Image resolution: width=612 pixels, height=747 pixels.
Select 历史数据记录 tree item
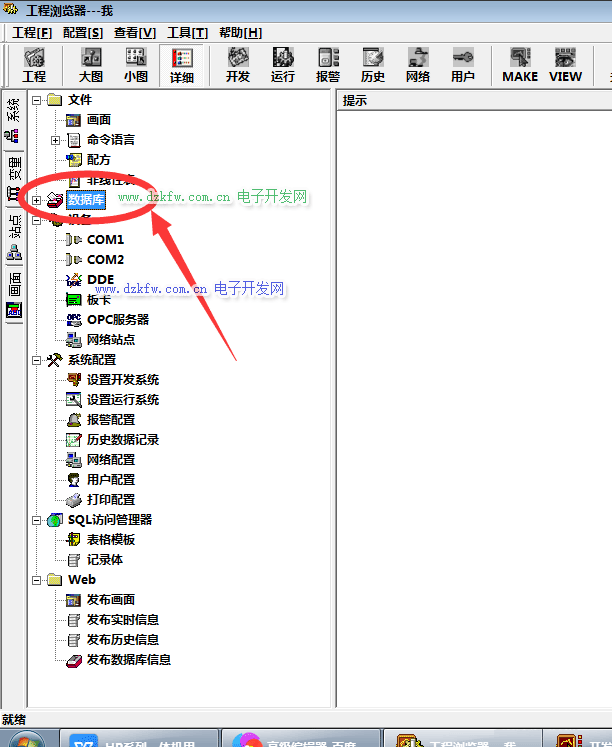point(122,440)
